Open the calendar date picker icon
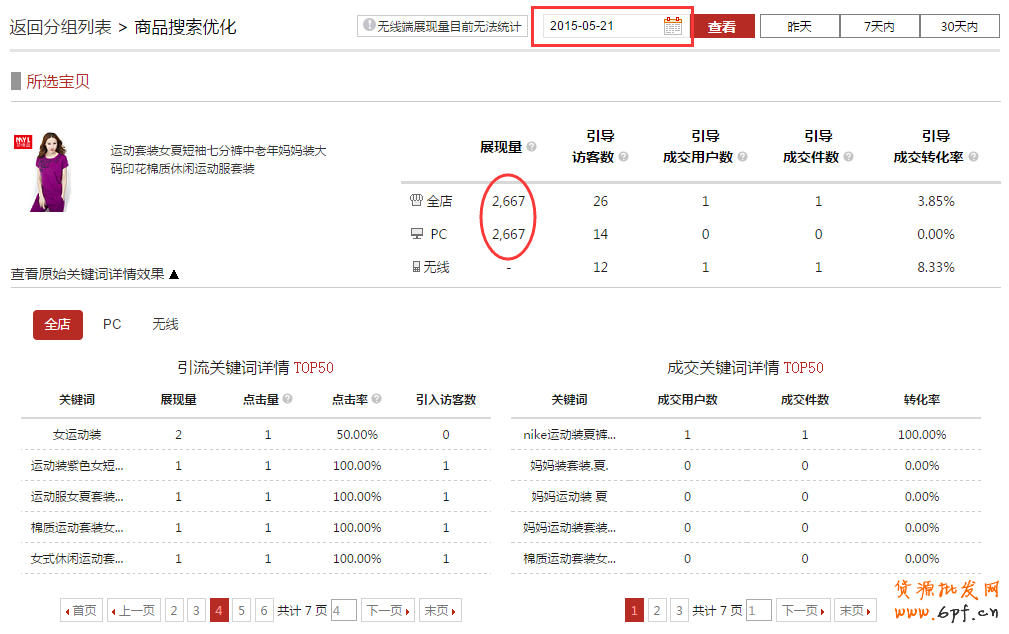Viewport: 1009px width, 634px height. (673, 26)
